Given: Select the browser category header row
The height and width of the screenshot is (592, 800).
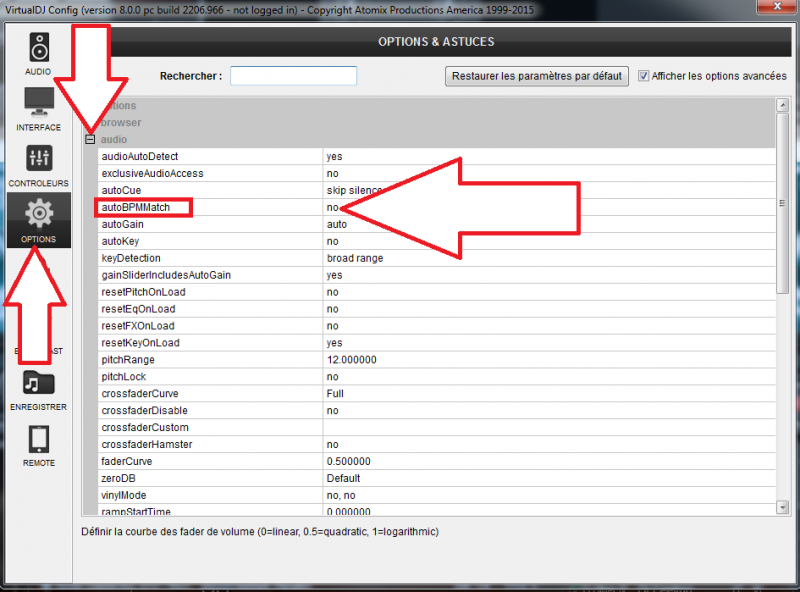Looking at the screenshot, I should coord(429,122).
